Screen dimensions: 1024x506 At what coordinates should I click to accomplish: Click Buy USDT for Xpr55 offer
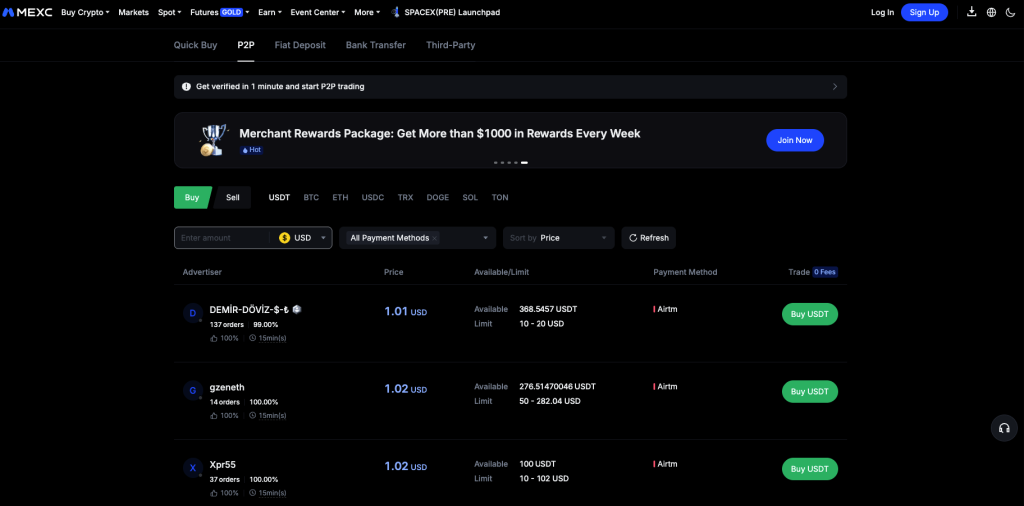[x=810, y=469]
